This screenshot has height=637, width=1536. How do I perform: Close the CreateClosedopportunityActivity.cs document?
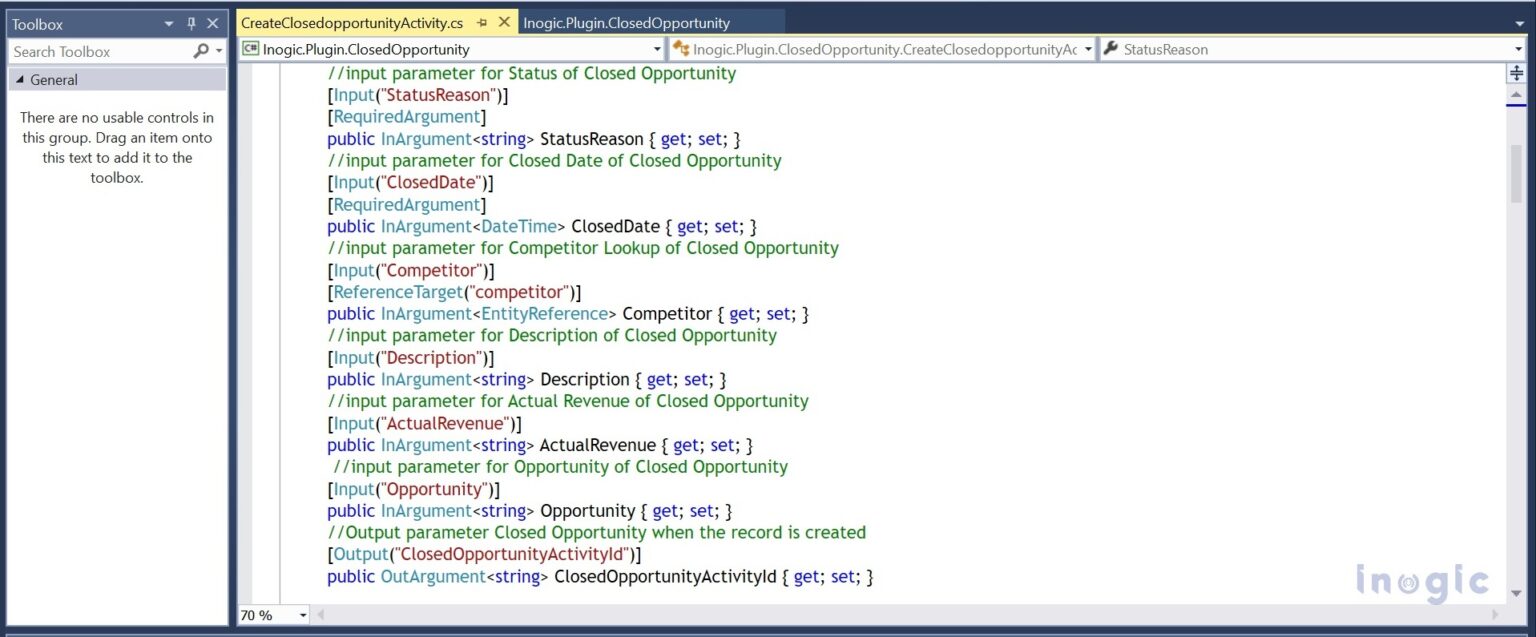[x=504, y=19]
